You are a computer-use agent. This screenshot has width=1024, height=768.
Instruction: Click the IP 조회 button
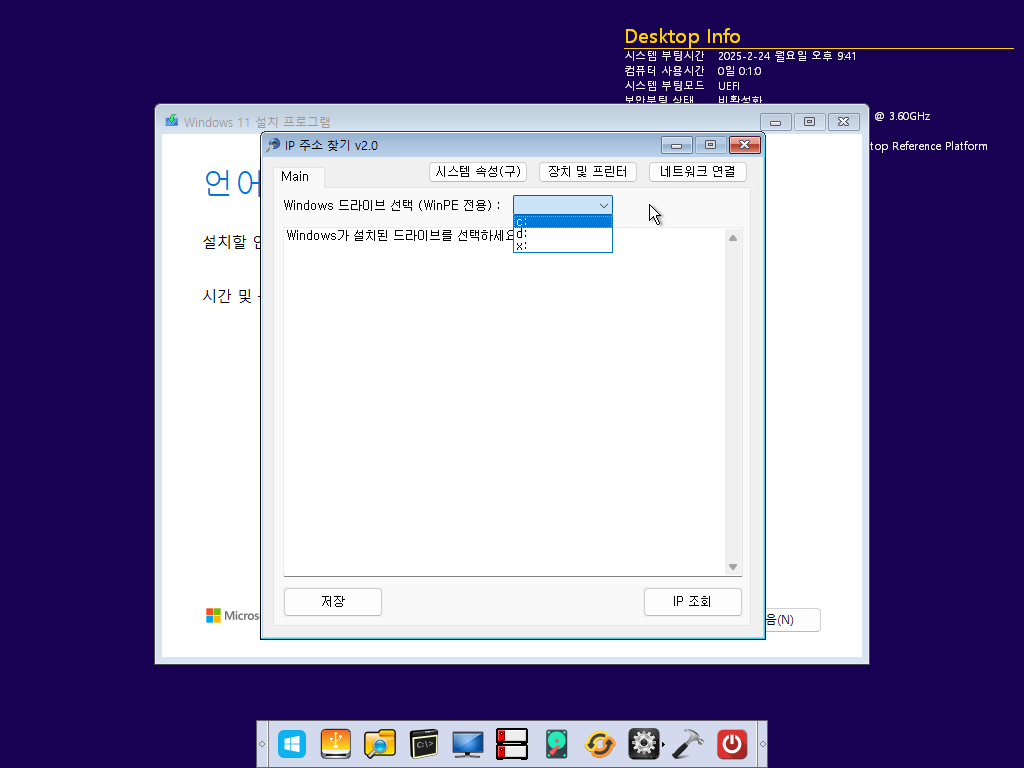point(692,601)
